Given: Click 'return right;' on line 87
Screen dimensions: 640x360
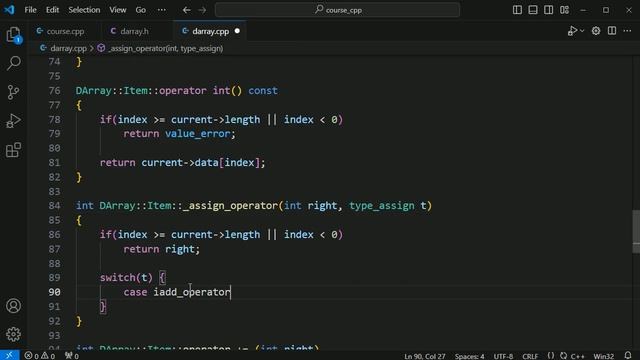Looking at the screenshot, I should (162, 249).
